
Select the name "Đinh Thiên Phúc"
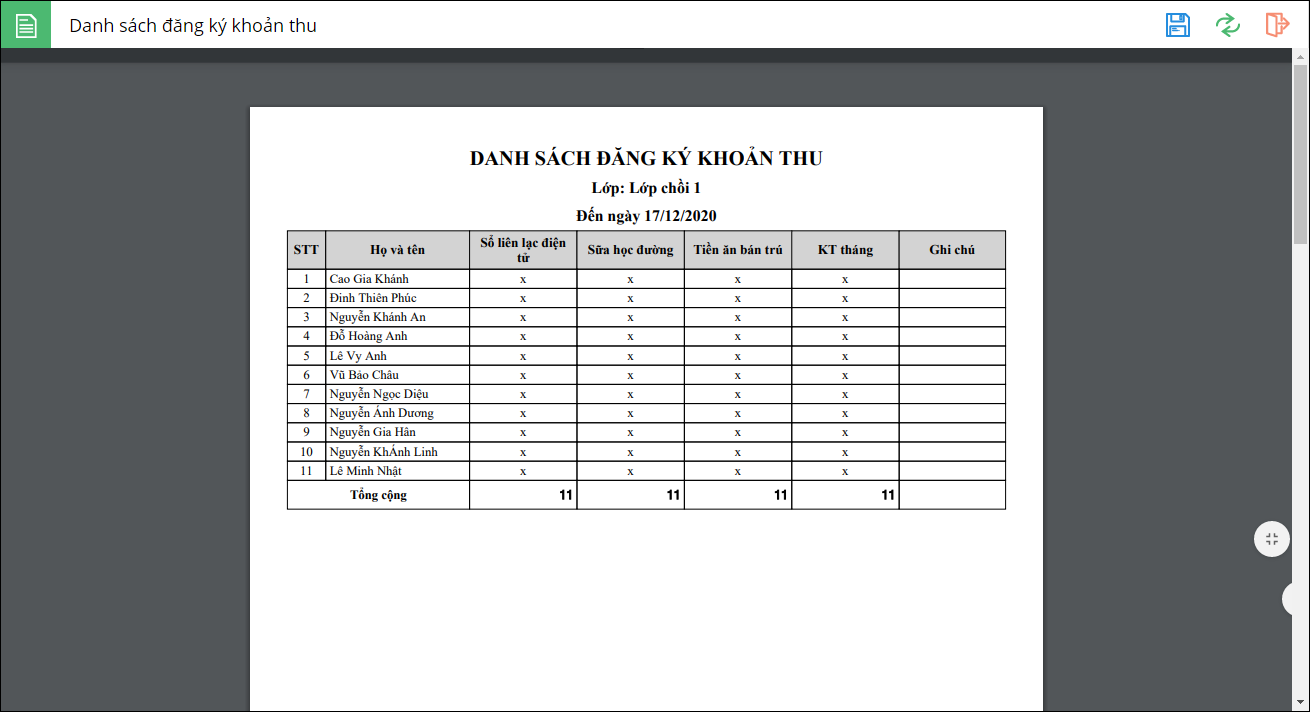click(x=373, y=298)
